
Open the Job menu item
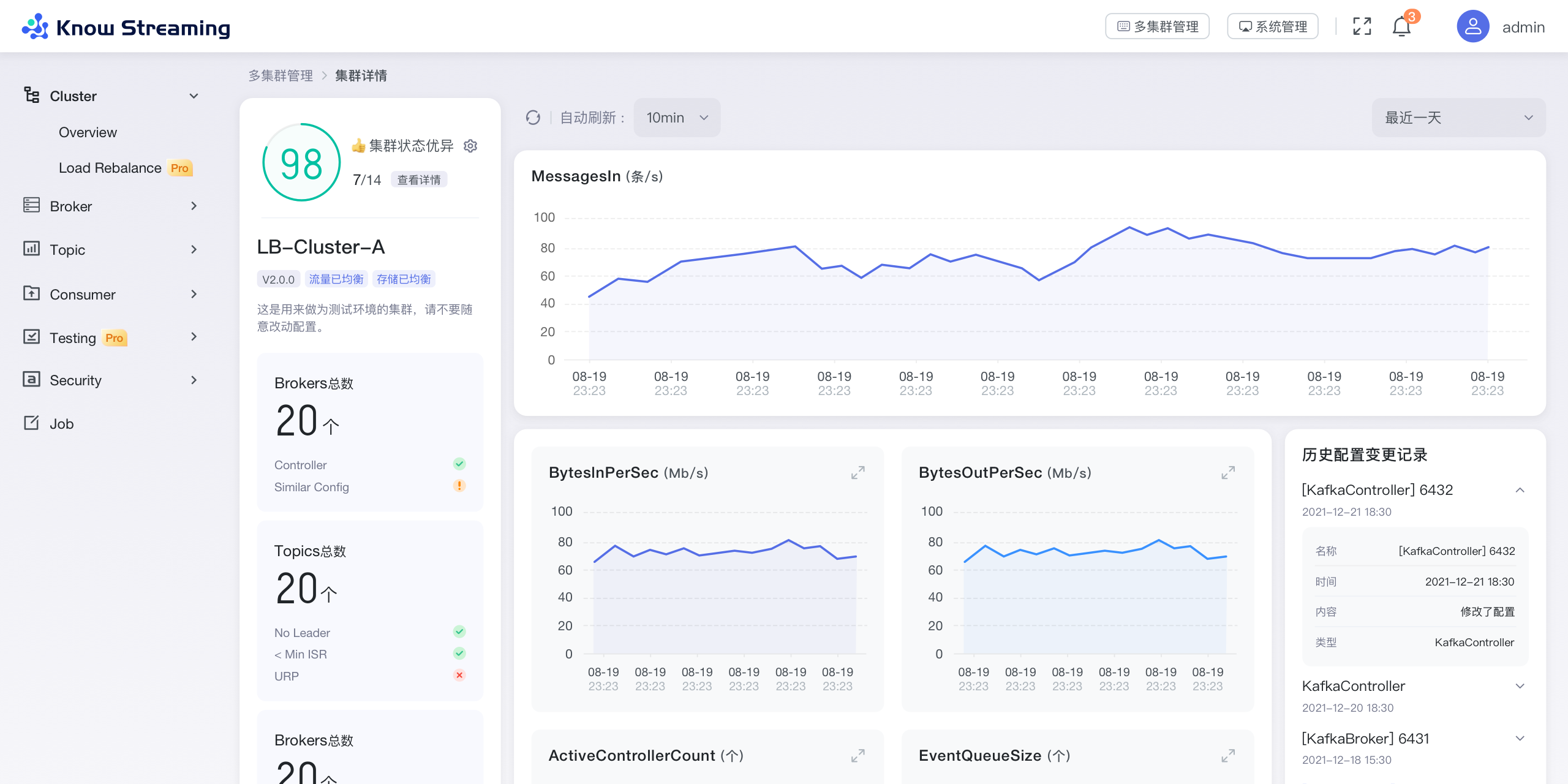(x=61, y=424)
